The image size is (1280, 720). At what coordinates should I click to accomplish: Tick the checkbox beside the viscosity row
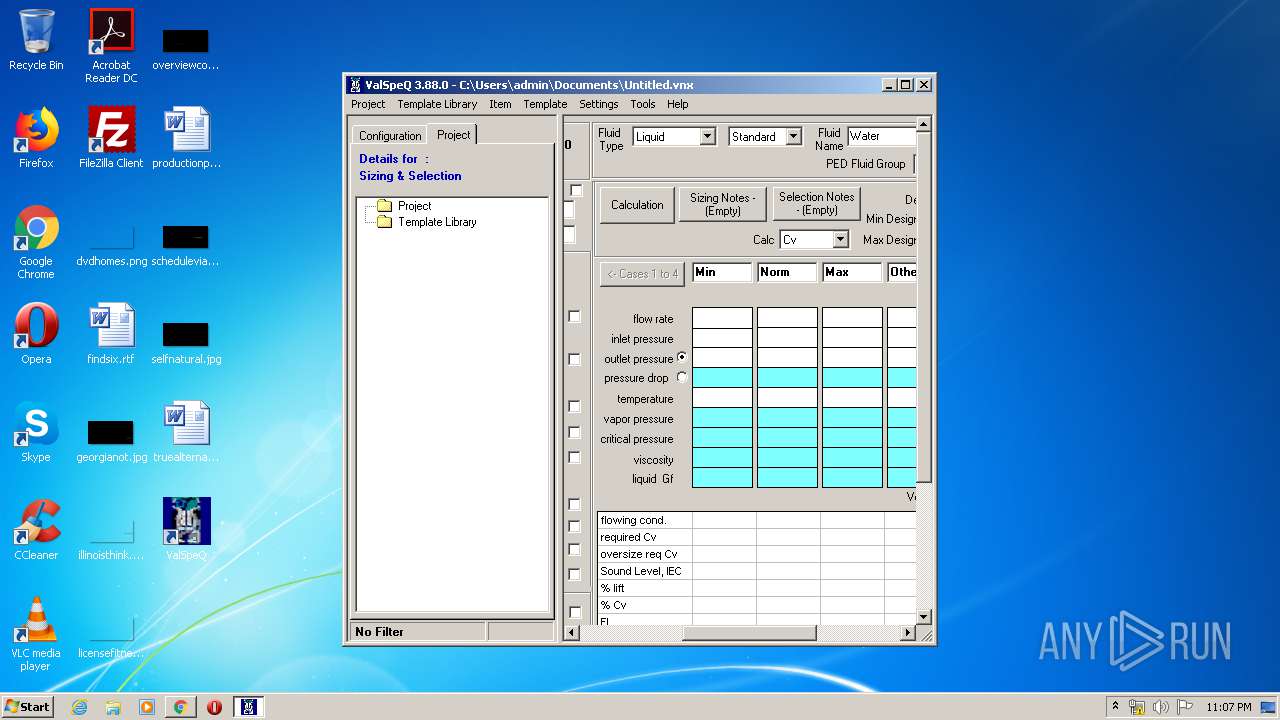pos(574,457)
